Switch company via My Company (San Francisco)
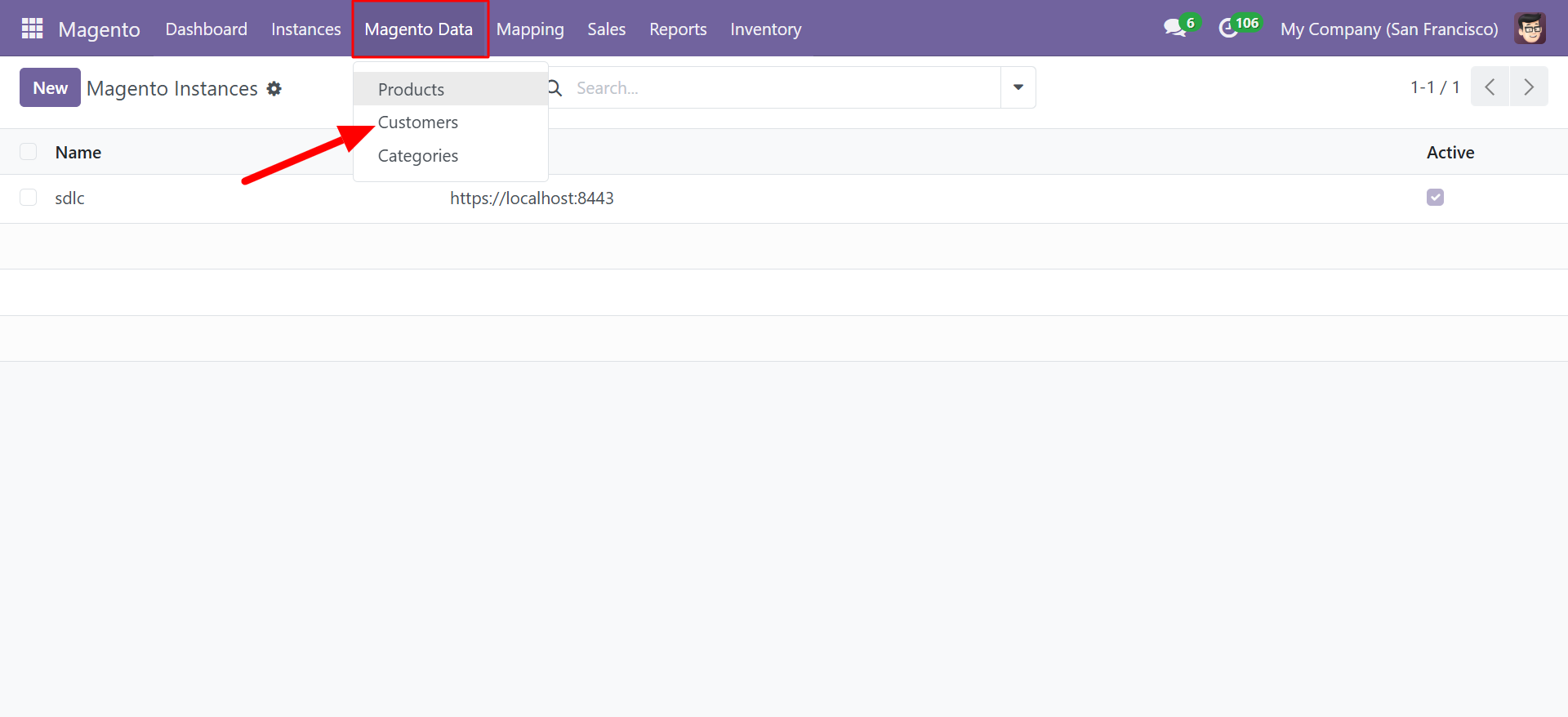The width and height of the screenshot is (1568, 717). tap(1389, 29)
